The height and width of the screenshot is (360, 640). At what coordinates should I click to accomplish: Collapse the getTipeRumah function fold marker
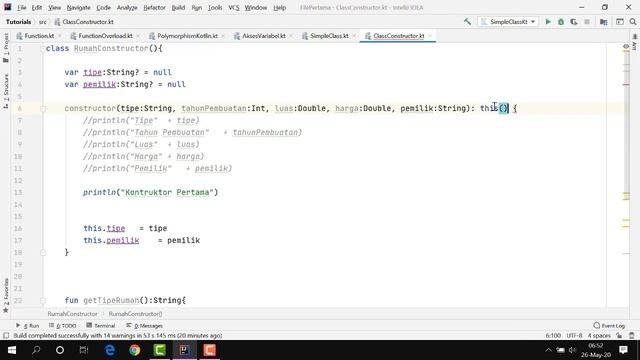pyautogui.click(x=43, y=300)
